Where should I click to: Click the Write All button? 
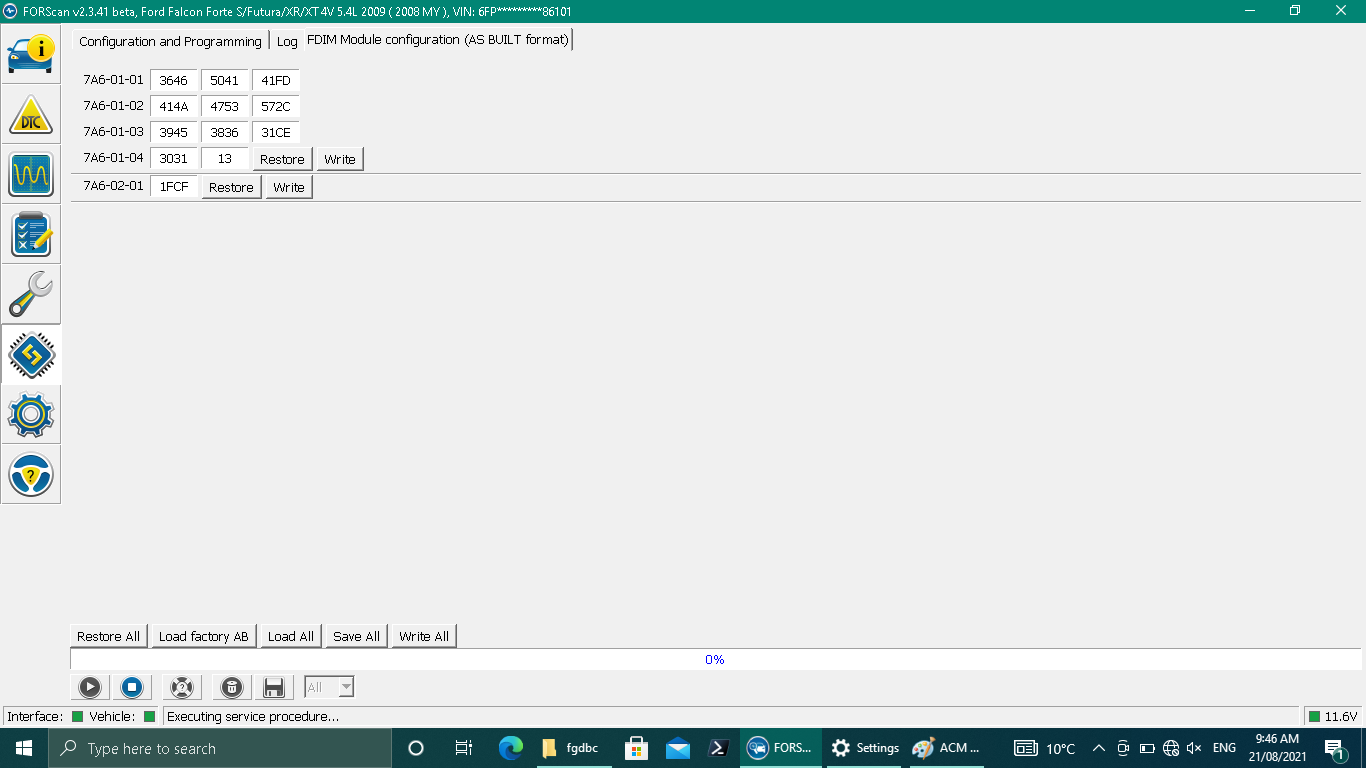pos(424,636)
